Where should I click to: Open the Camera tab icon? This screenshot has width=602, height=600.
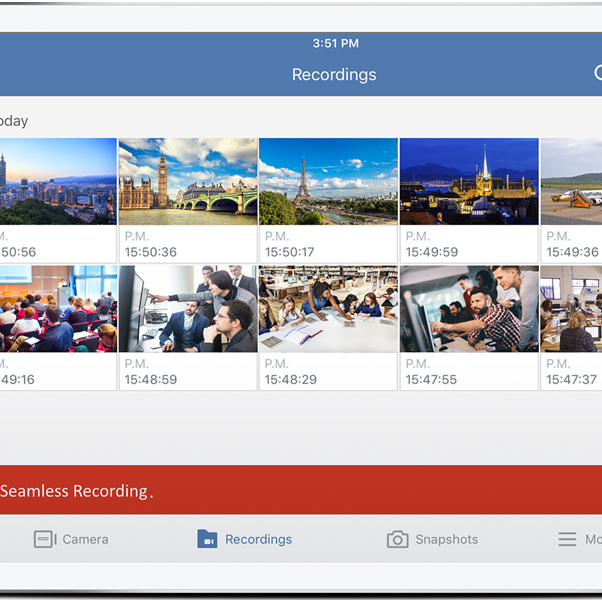pos(45,539)
